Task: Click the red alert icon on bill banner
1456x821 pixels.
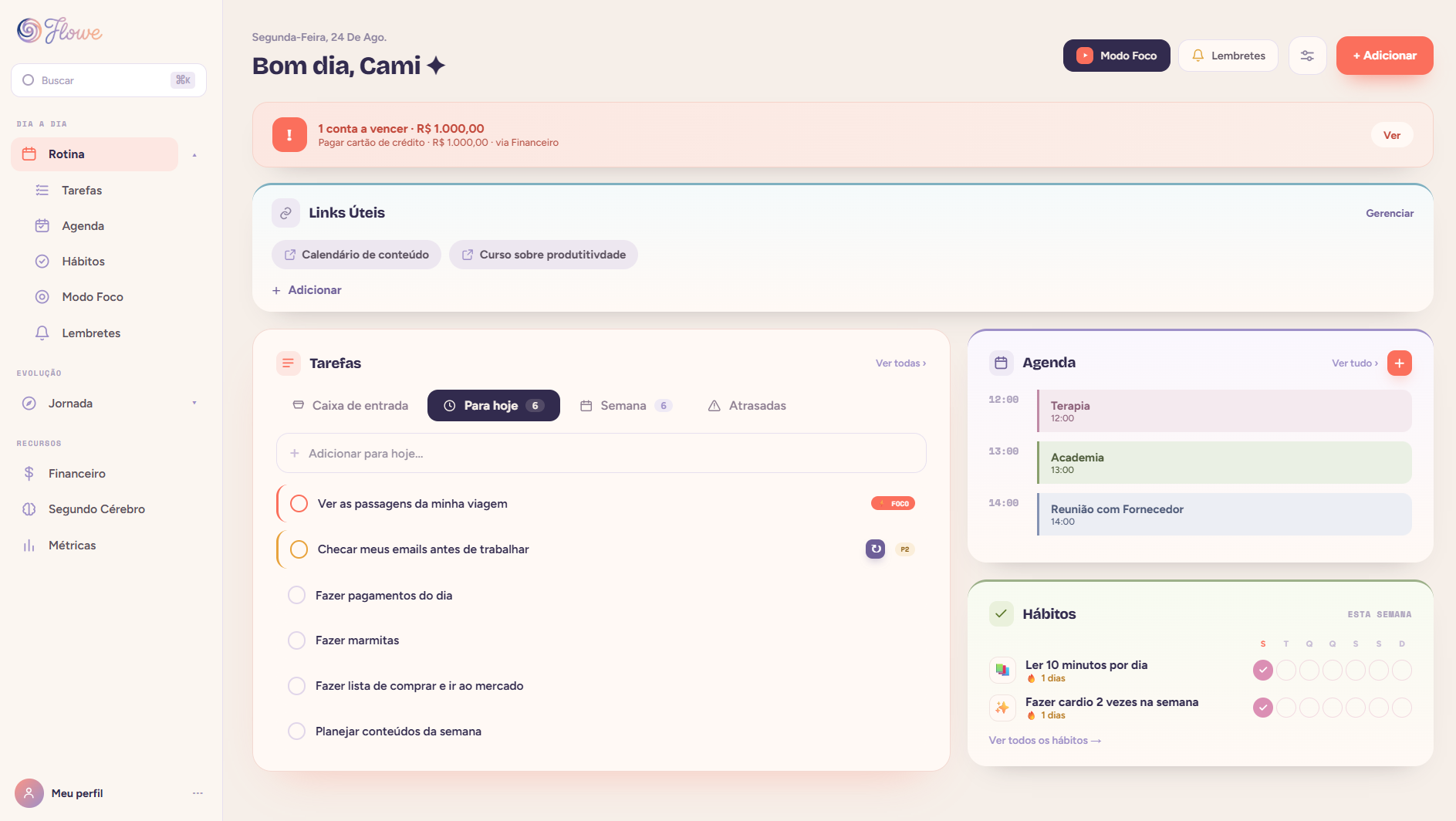Action: (289, 135)
